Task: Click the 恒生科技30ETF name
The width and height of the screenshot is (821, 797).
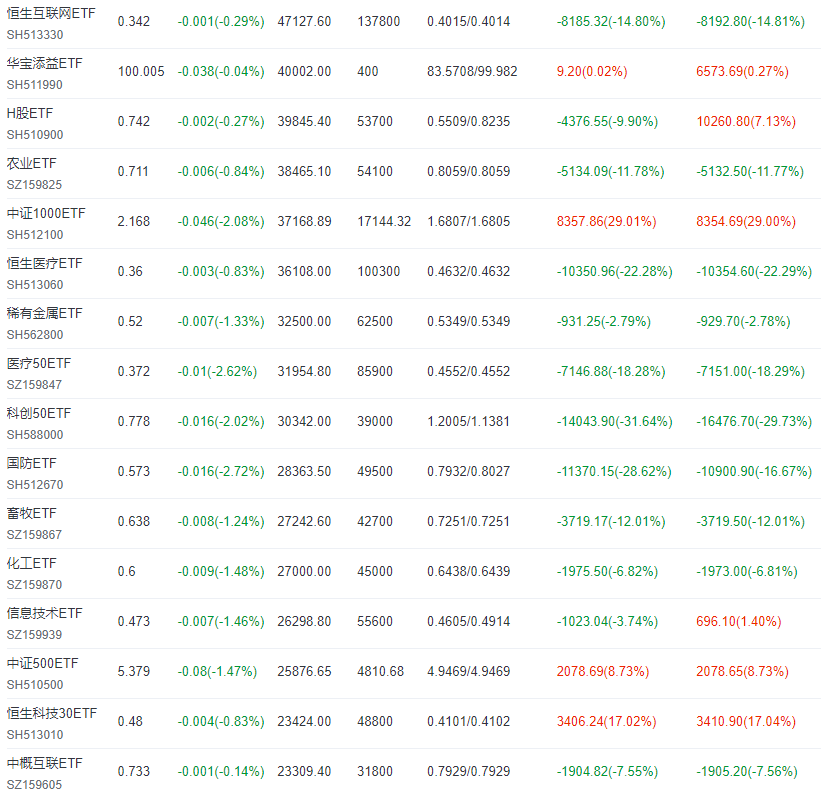Action: pyautogui.click(x=52, y=713)
